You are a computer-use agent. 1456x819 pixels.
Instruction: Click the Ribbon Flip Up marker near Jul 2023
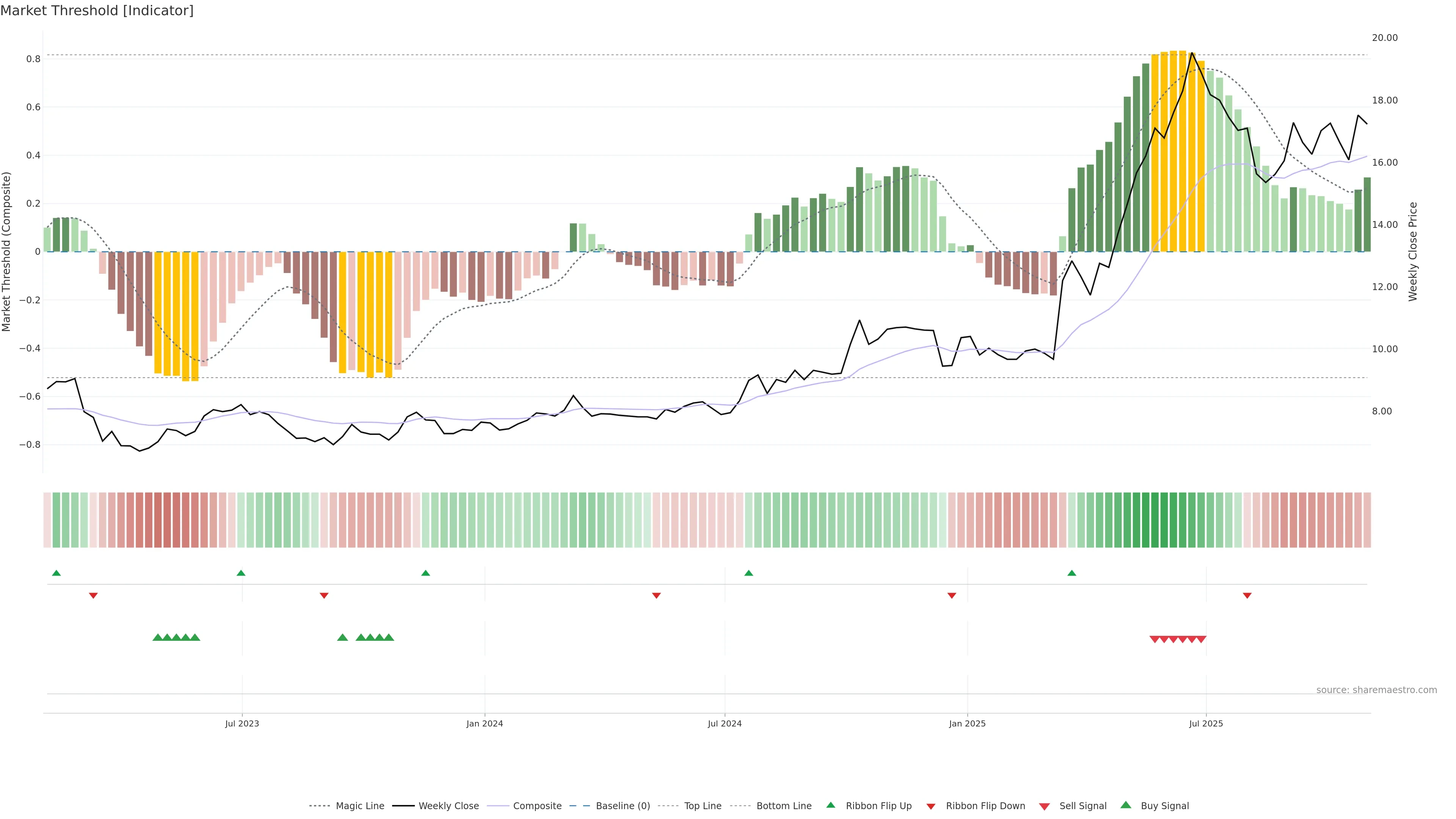pyautogui.click(x=241, y=573)
